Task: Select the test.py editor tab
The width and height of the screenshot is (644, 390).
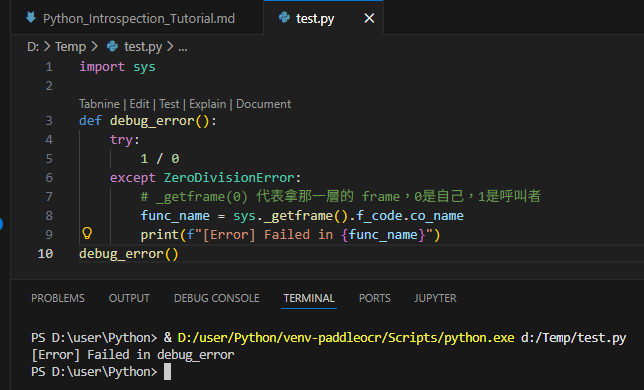Action: (323, 18)
